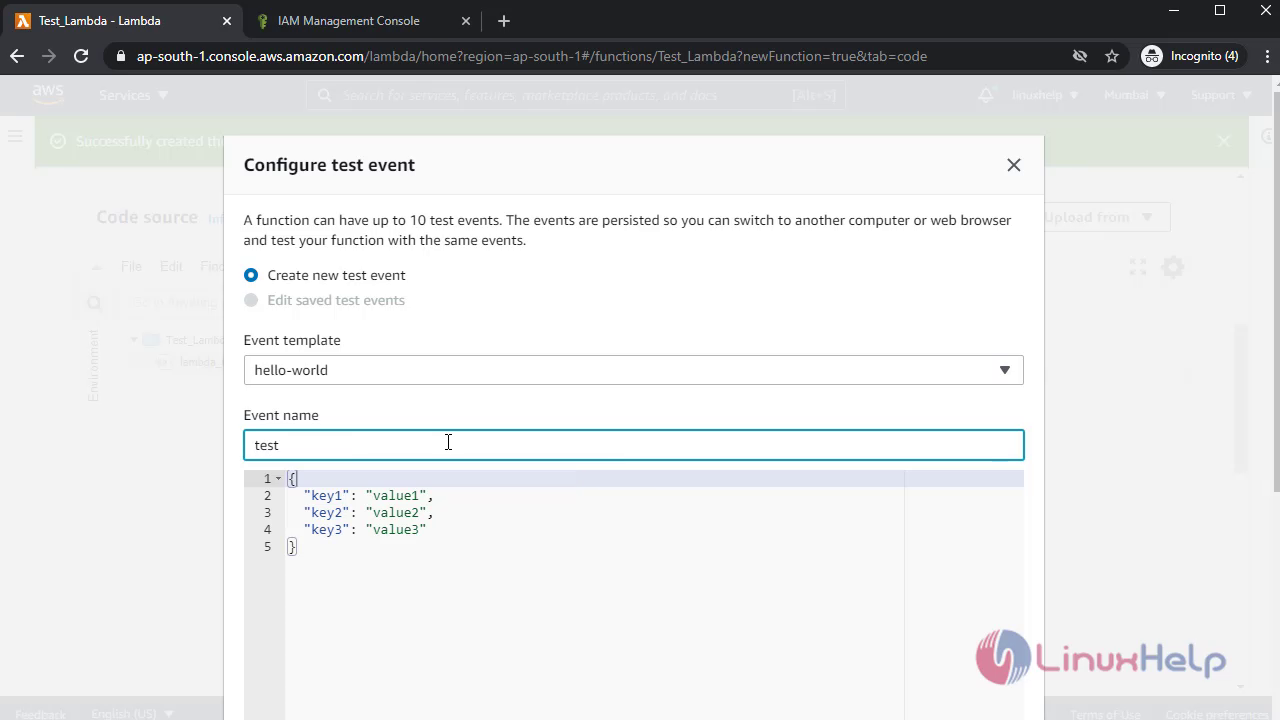This screenshot has width=1280, height=720.
Task: Open a new browser tab
Action: tap(504, 21)
